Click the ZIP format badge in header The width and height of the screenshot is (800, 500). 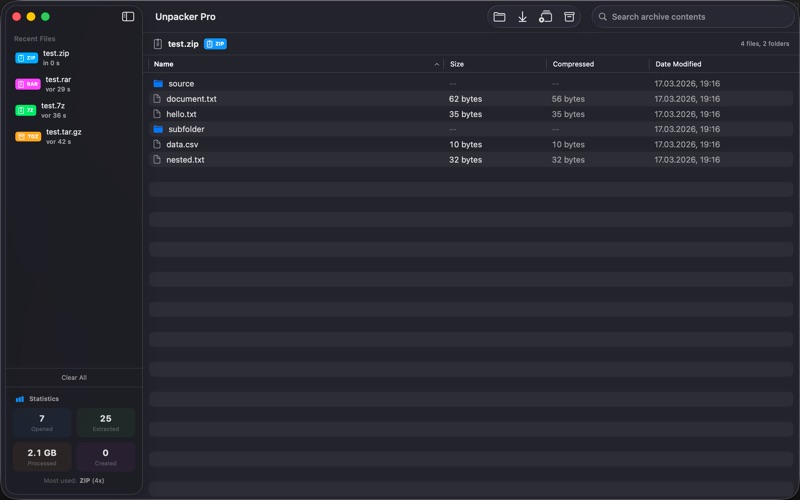point(215,44)
